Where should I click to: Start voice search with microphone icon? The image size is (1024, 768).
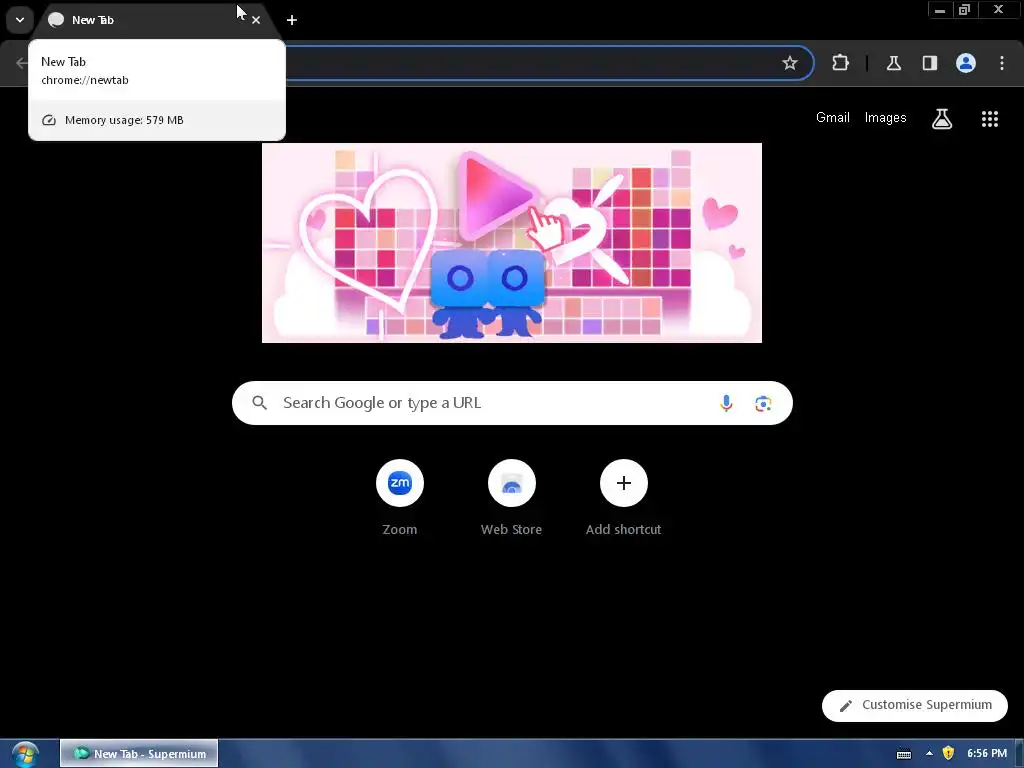726,404
